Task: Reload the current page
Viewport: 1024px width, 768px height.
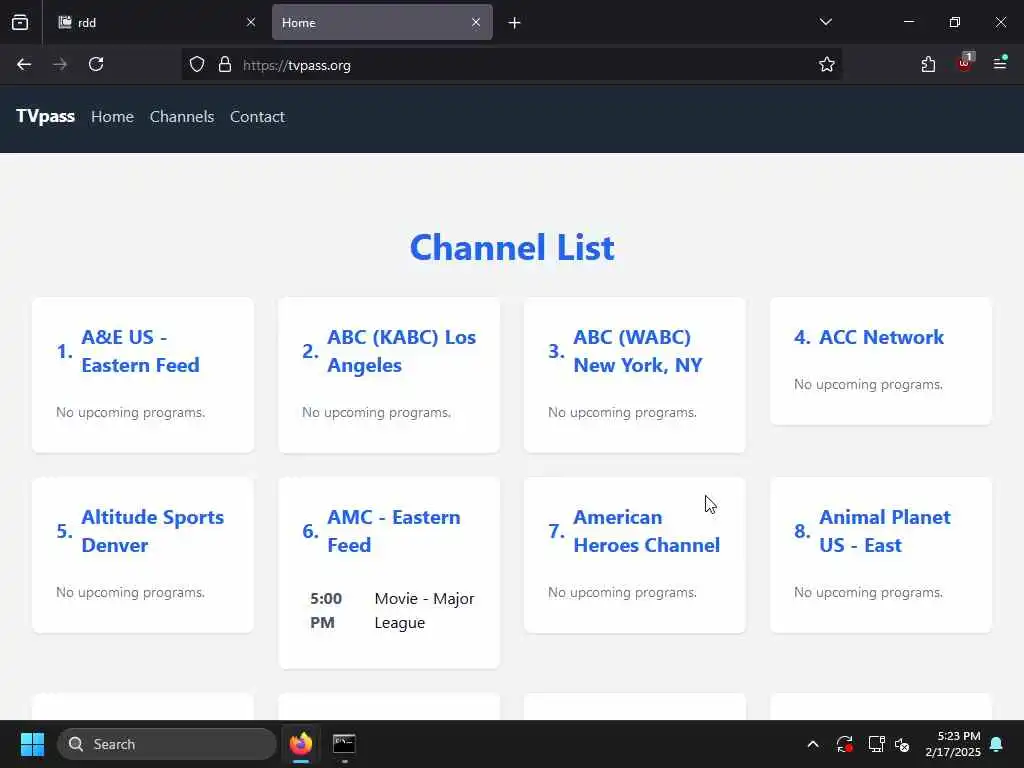Action: pyautogui.click(x=96, y=65)
